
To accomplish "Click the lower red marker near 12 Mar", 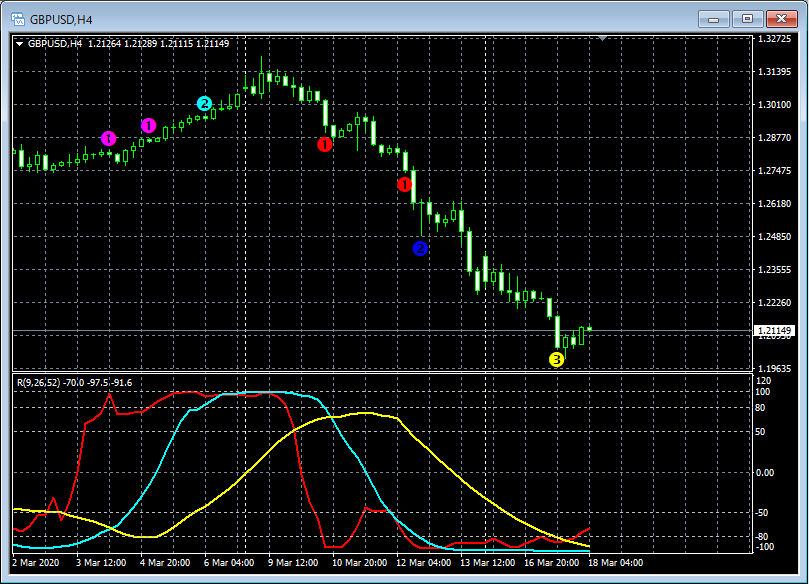I will [405, 184].
